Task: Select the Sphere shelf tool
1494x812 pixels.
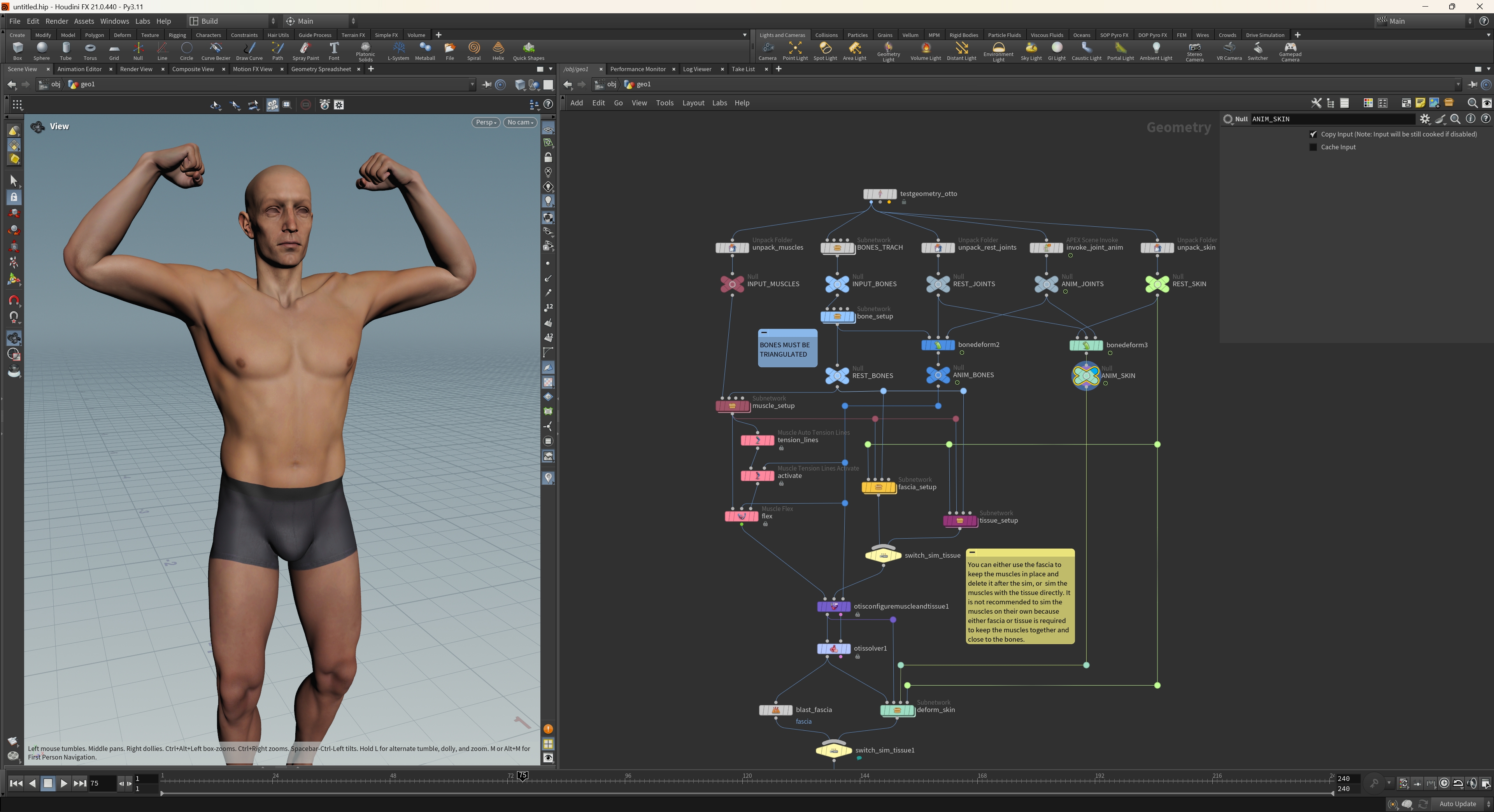Action: coord(41,50)
